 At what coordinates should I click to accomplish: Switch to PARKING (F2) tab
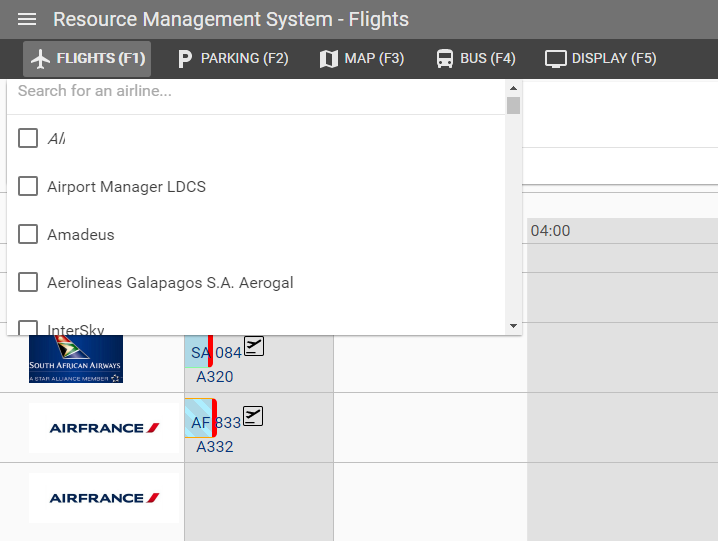point(233,59)
